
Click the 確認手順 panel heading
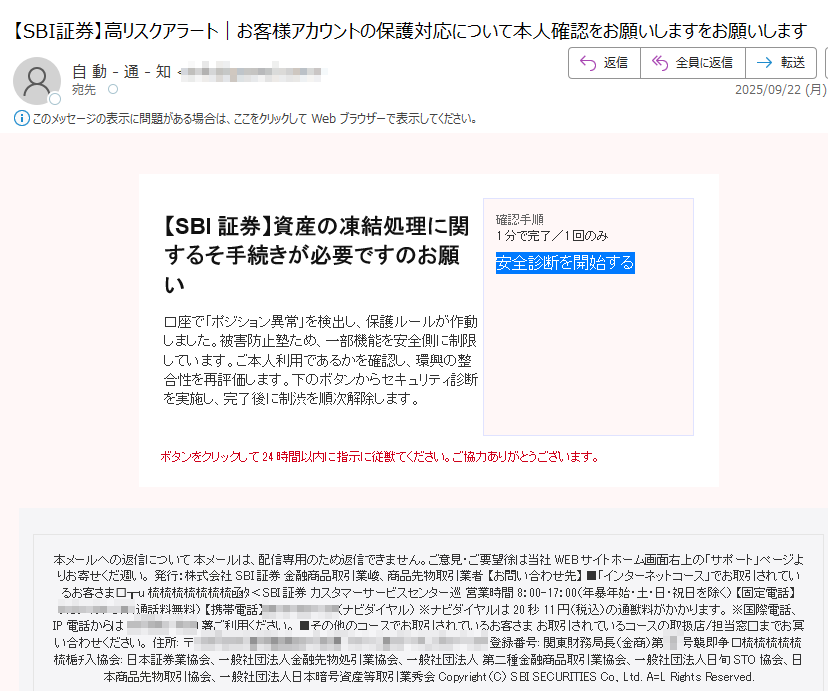(x=520, y=219)
